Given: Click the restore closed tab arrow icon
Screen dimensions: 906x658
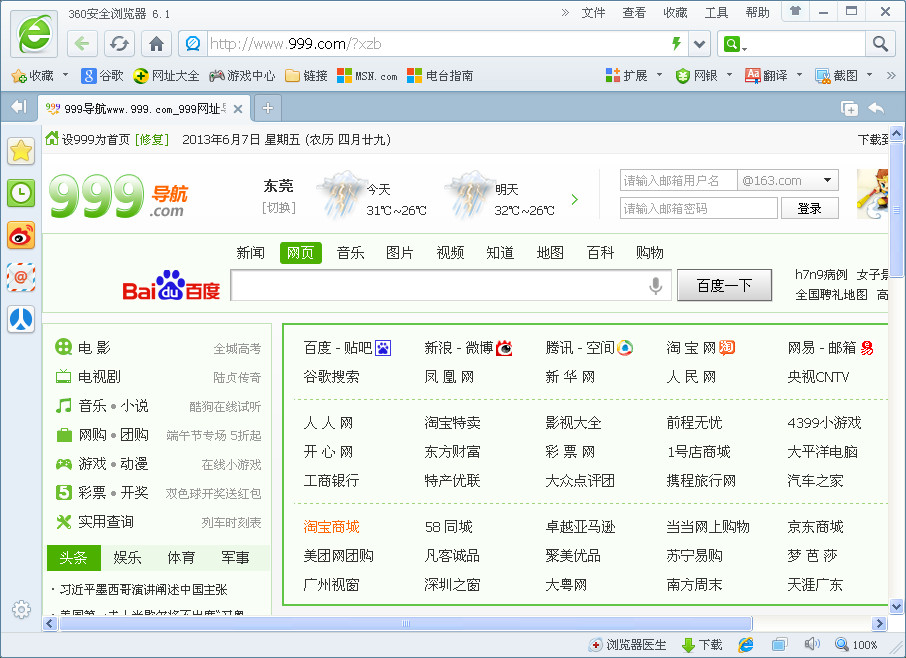Looking at the screenshot, I should [877, 108].
